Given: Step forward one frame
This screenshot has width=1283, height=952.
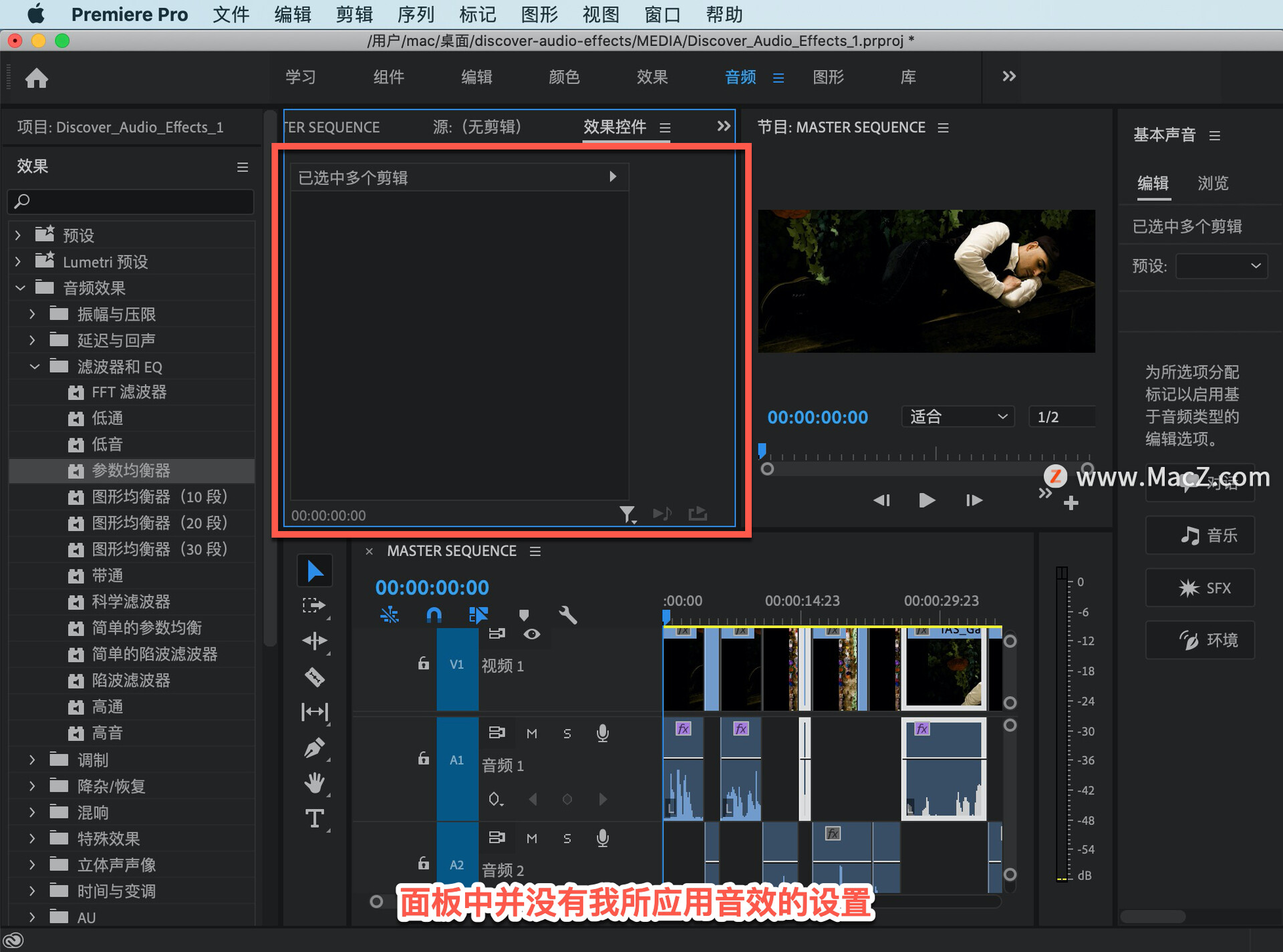Looking at the screenshot, I should [974, 500].
